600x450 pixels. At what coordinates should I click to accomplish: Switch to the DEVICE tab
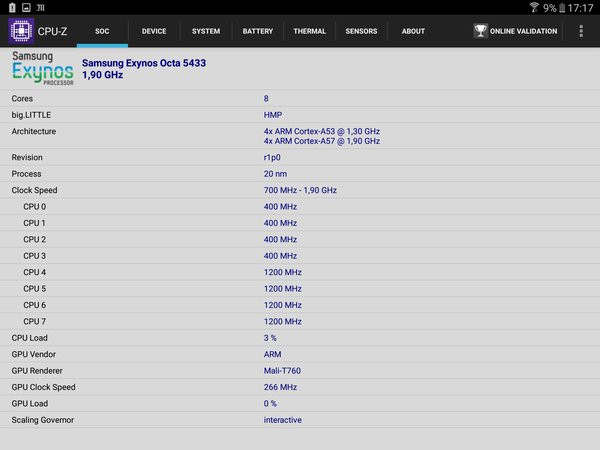point(154,31)
